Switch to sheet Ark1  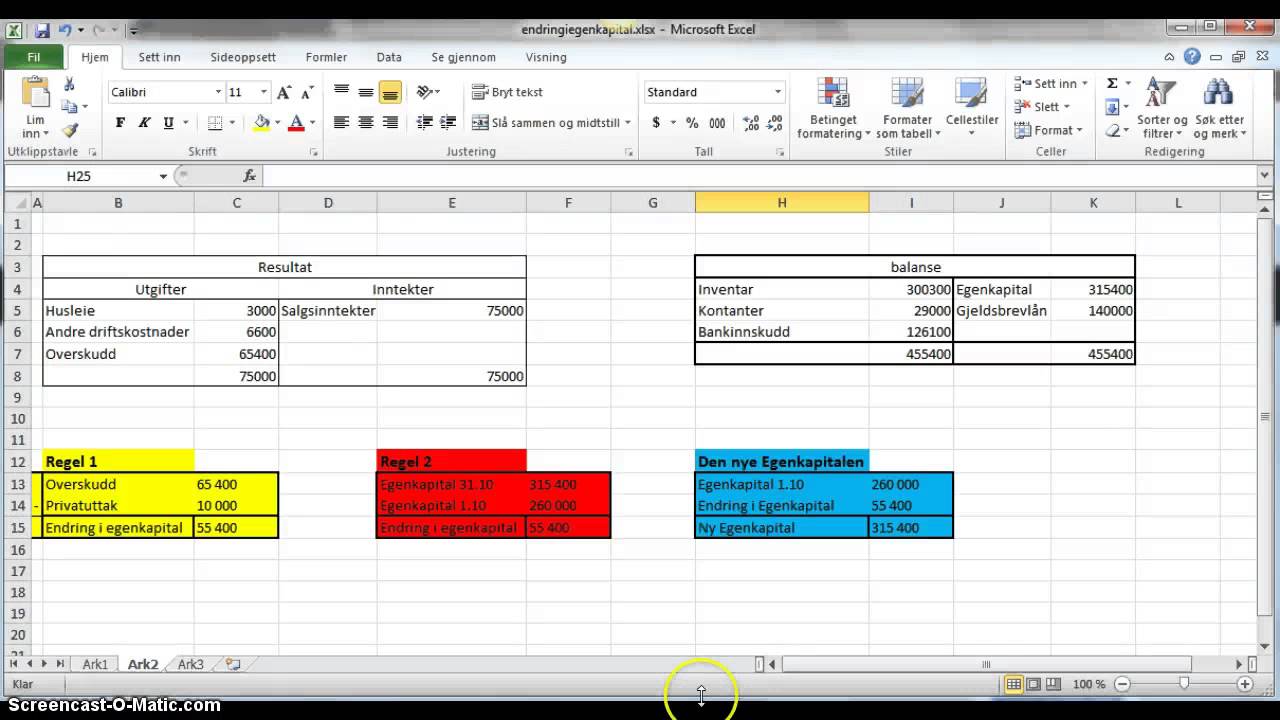(x=95, y=664)
